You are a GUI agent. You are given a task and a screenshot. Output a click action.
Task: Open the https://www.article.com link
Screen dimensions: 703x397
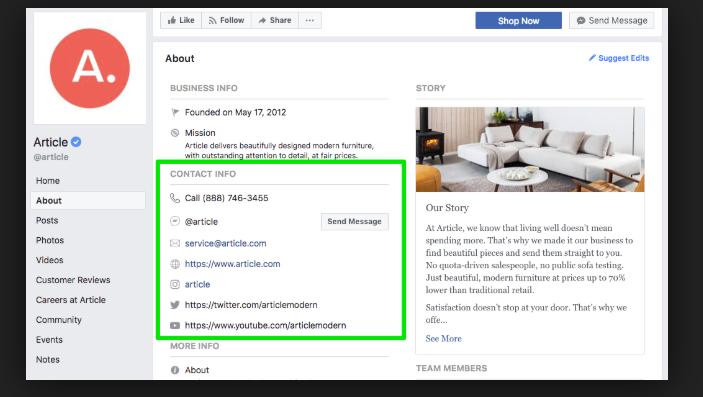tap(232, 264)
